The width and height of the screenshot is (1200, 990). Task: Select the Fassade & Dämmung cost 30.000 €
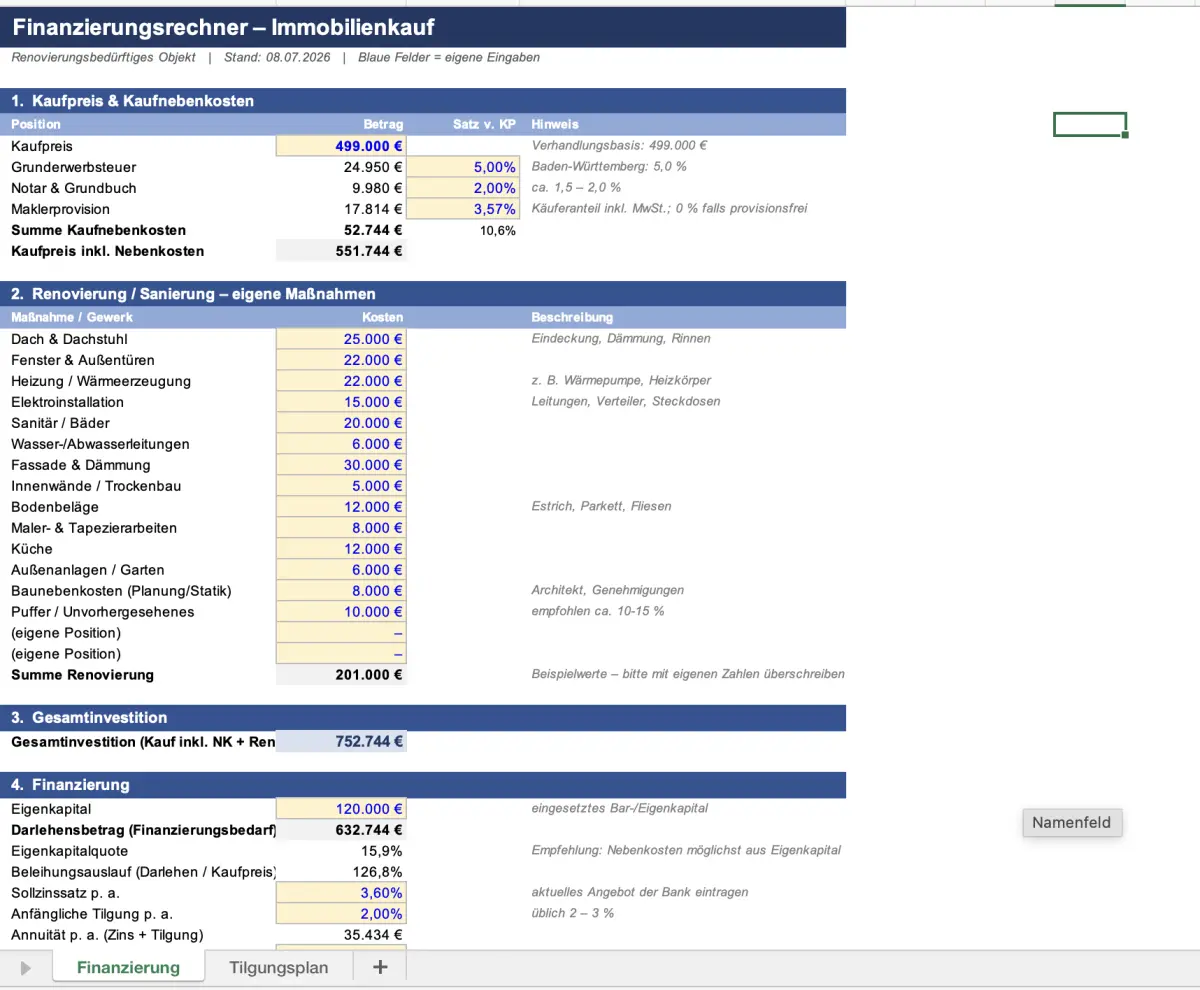(x=341, y=465)
